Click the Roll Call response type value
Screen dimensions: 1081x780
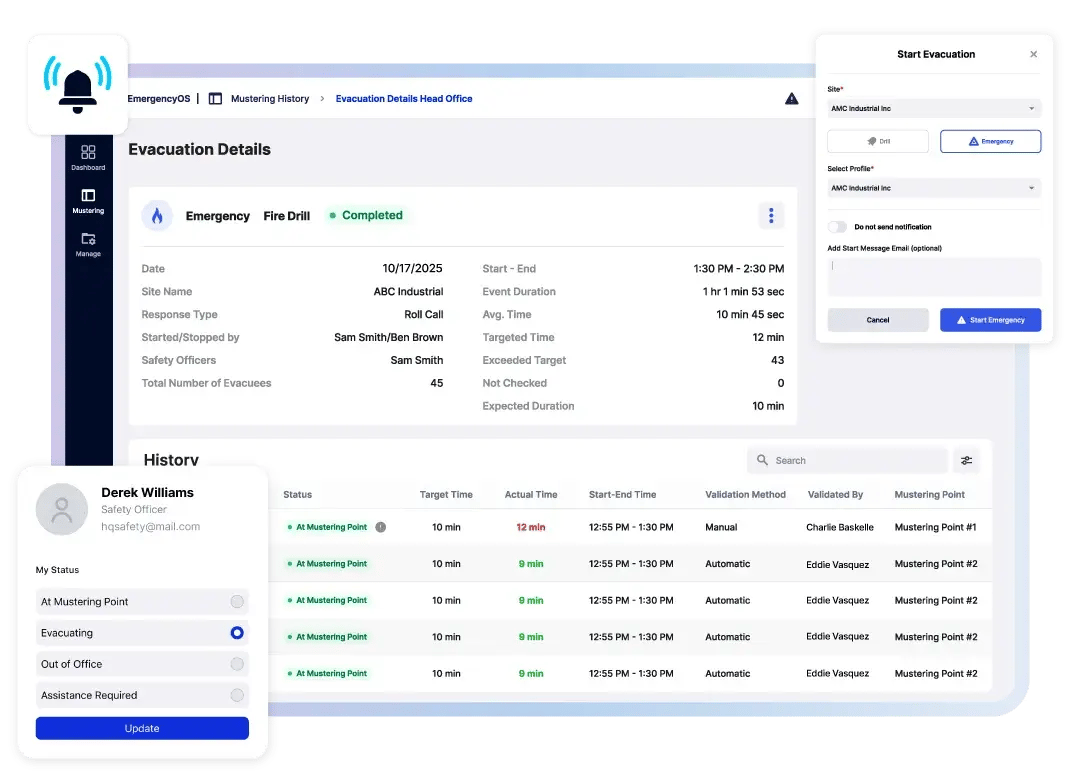click(424, 314)
